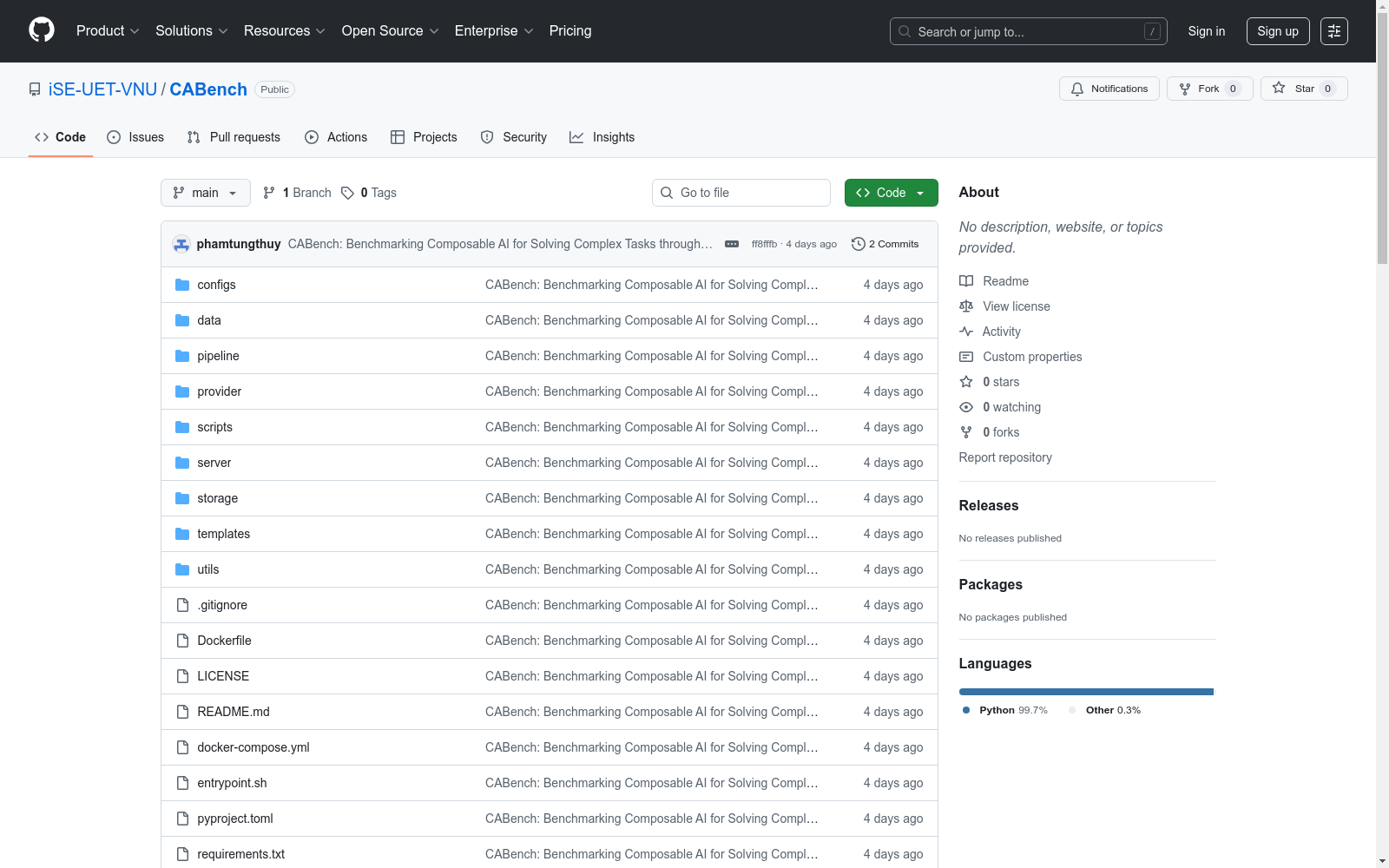Click the LICENSE file icon
The width and height of the screenshot is (1389, 868).
pyautogui.click(x=182, y=676)
